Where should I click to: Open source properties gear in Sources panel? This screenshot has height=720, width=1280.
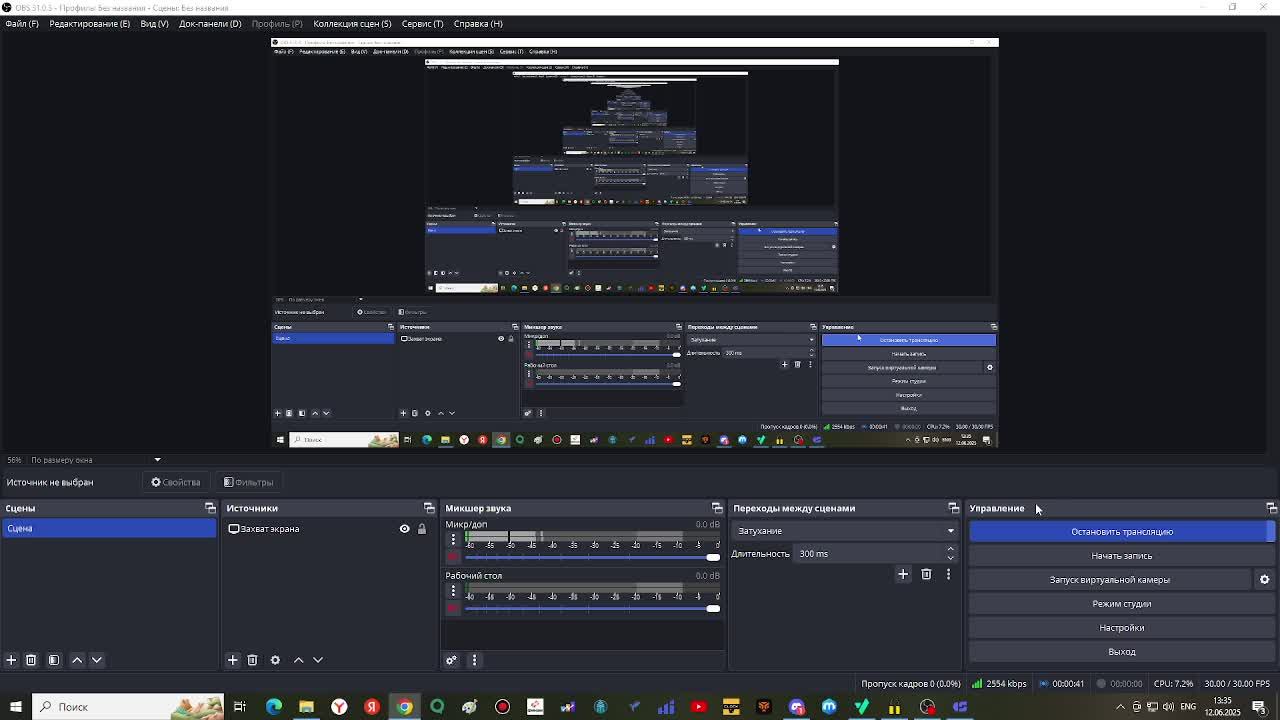click(275, 660)
